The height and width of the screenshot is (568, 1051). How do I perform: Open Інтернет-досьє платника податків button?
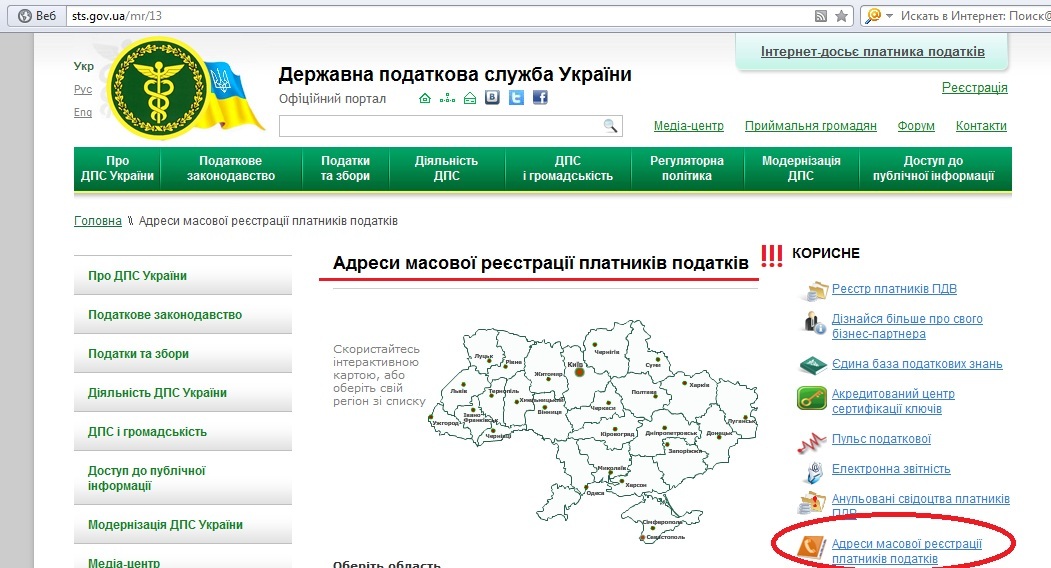(872, 52)
